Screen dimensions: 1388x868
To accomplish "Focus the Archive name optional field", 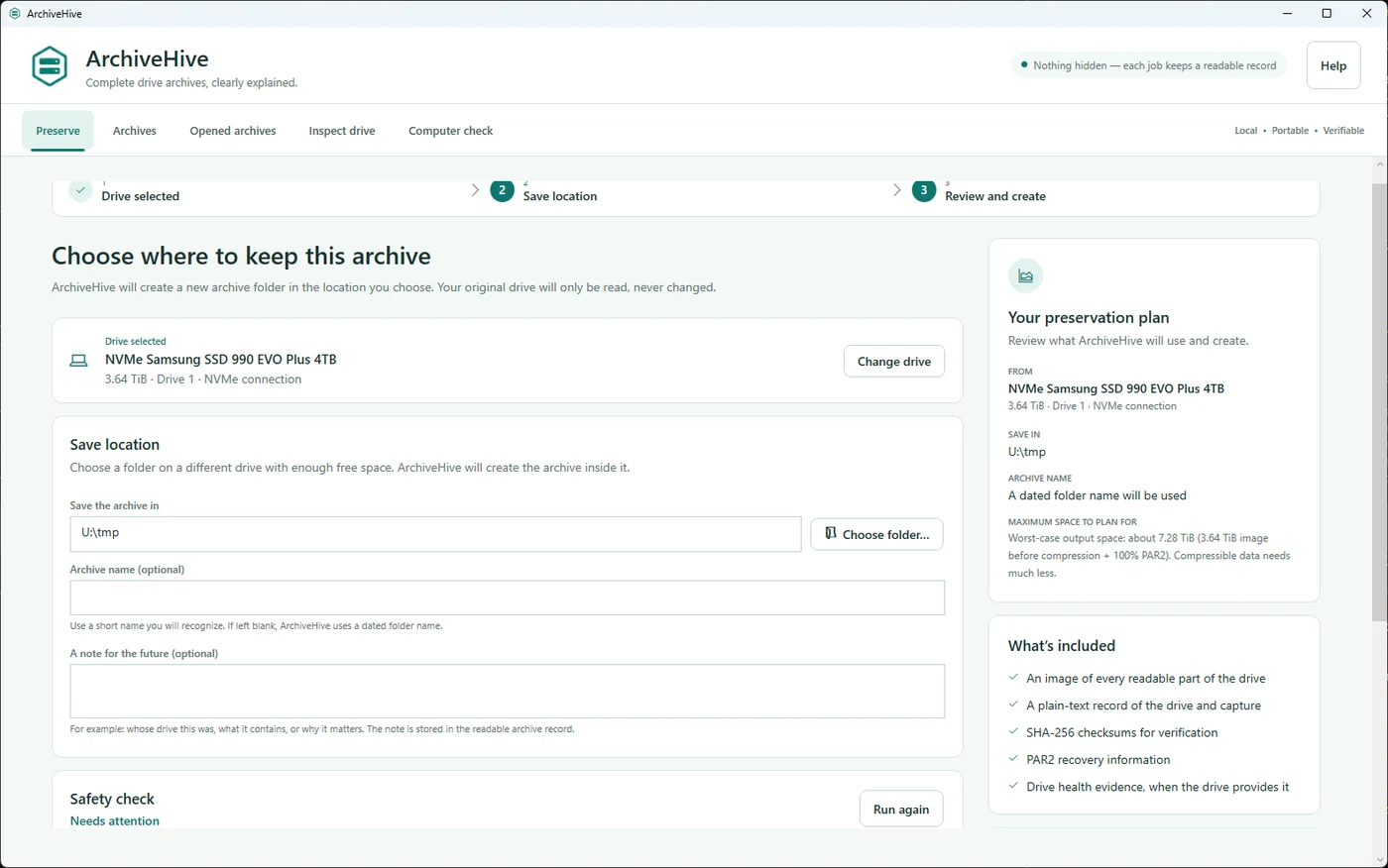I will [x=507, y=597].
